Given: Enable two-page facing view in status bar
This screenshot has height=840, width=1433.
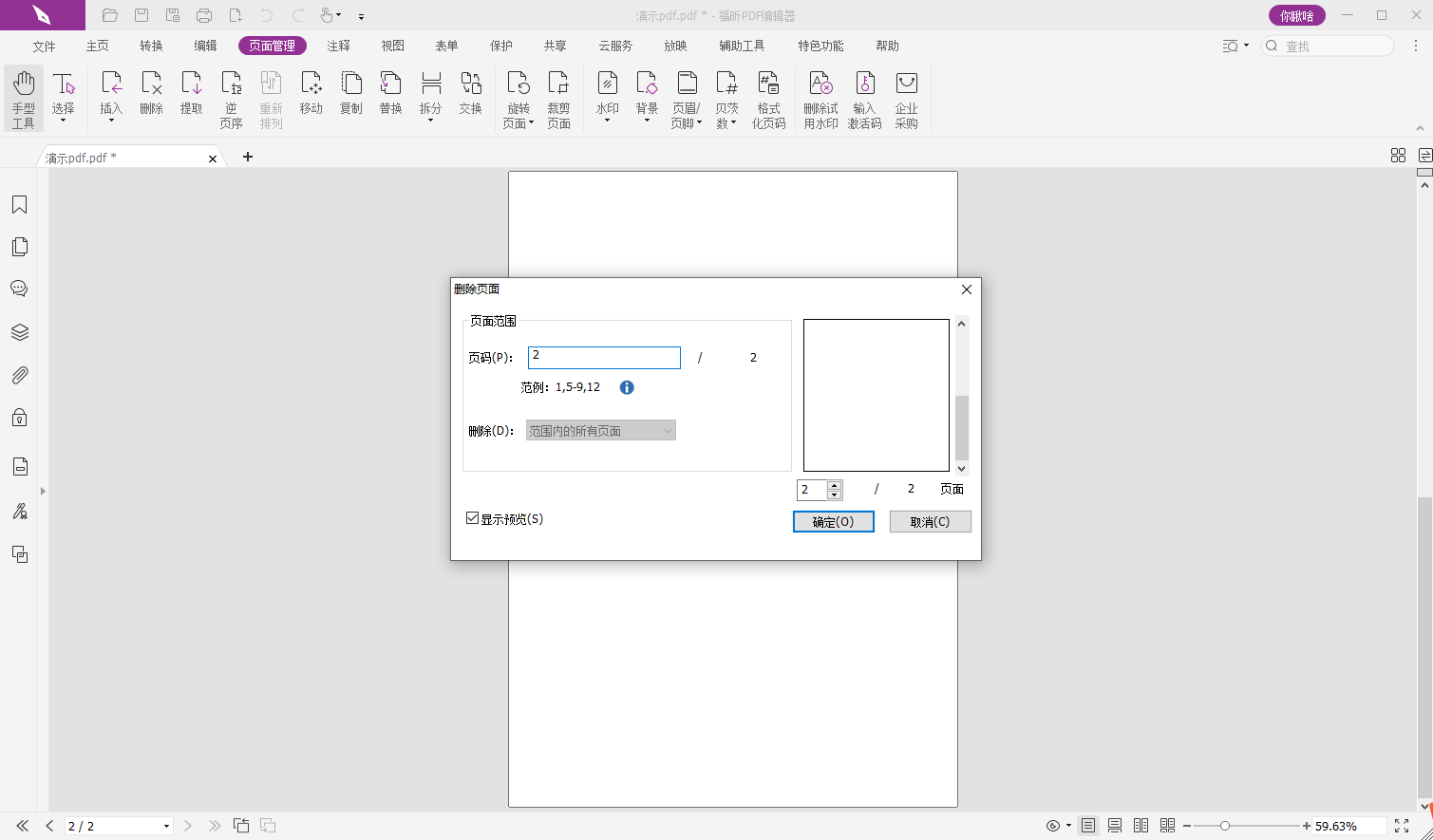Looking at the screenshot, I should tap(1141, 826).
